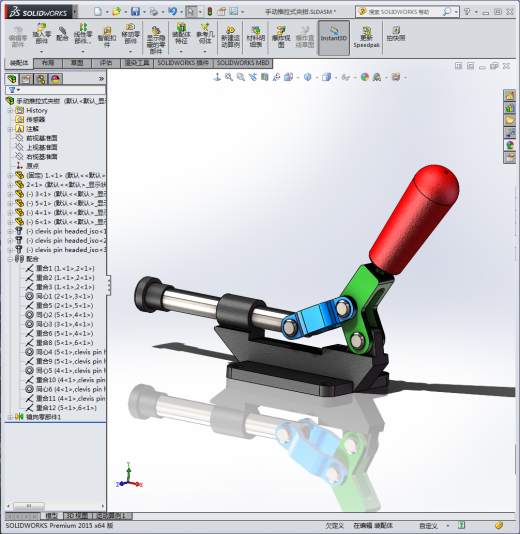
Task: Click the help question mark icon
Action: tap(467, 12)
